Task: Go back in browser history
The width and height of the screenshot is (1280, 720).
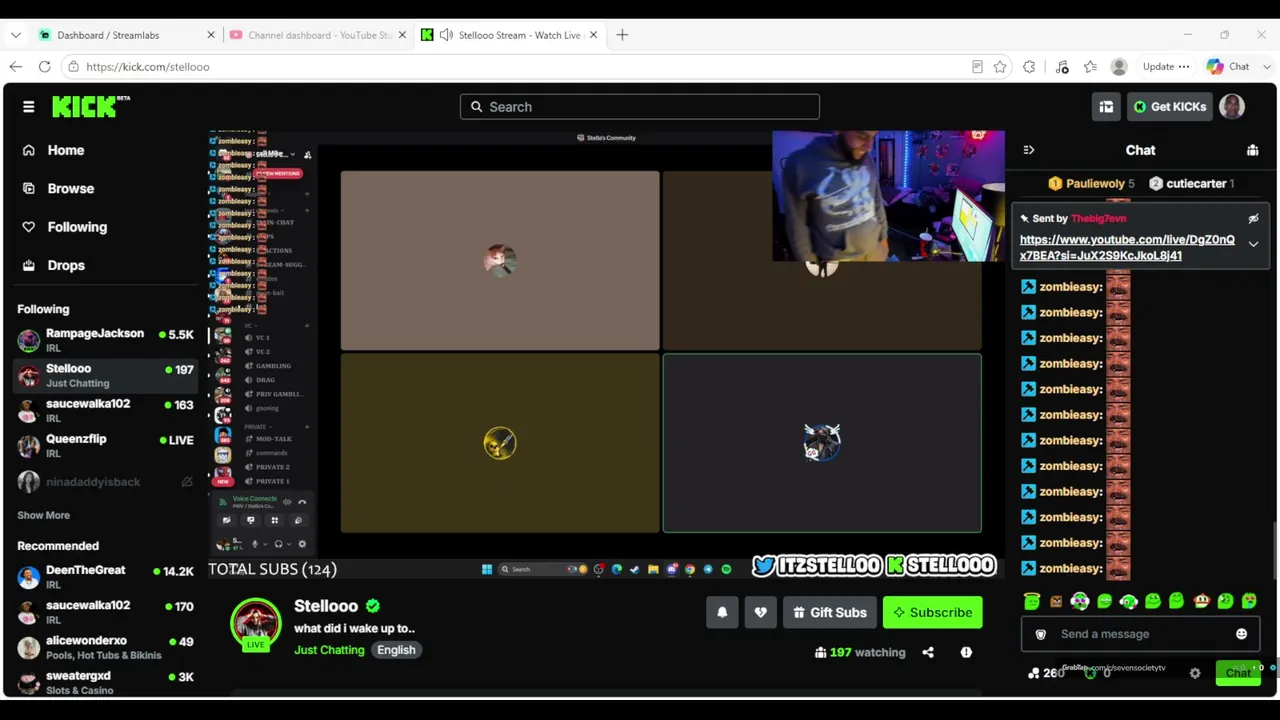Action: 15,67
